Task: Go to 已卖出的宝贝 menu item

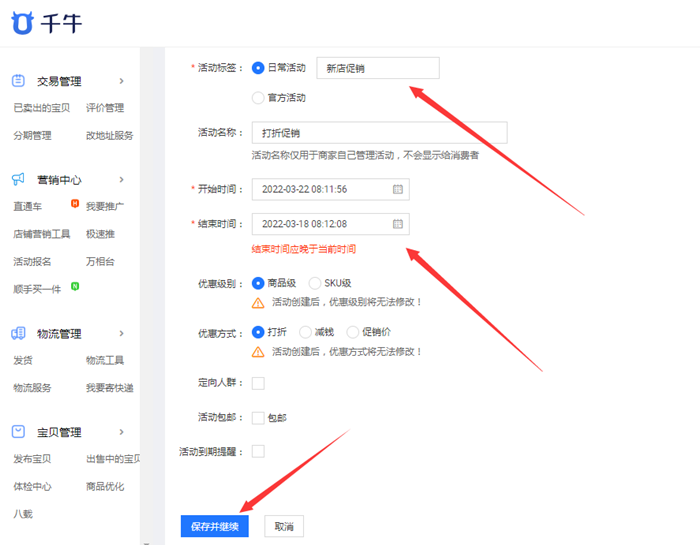Action: tap(41, 108)
